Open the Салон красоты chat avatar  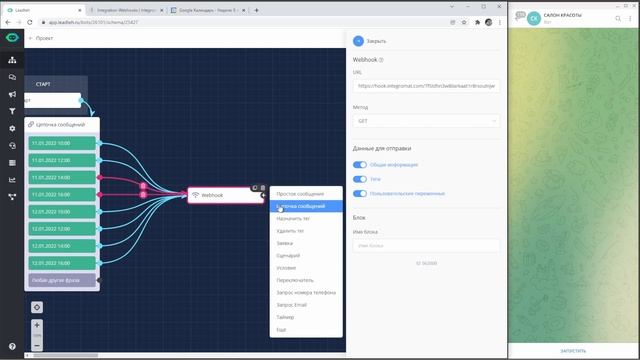click(x=533, y=18)
